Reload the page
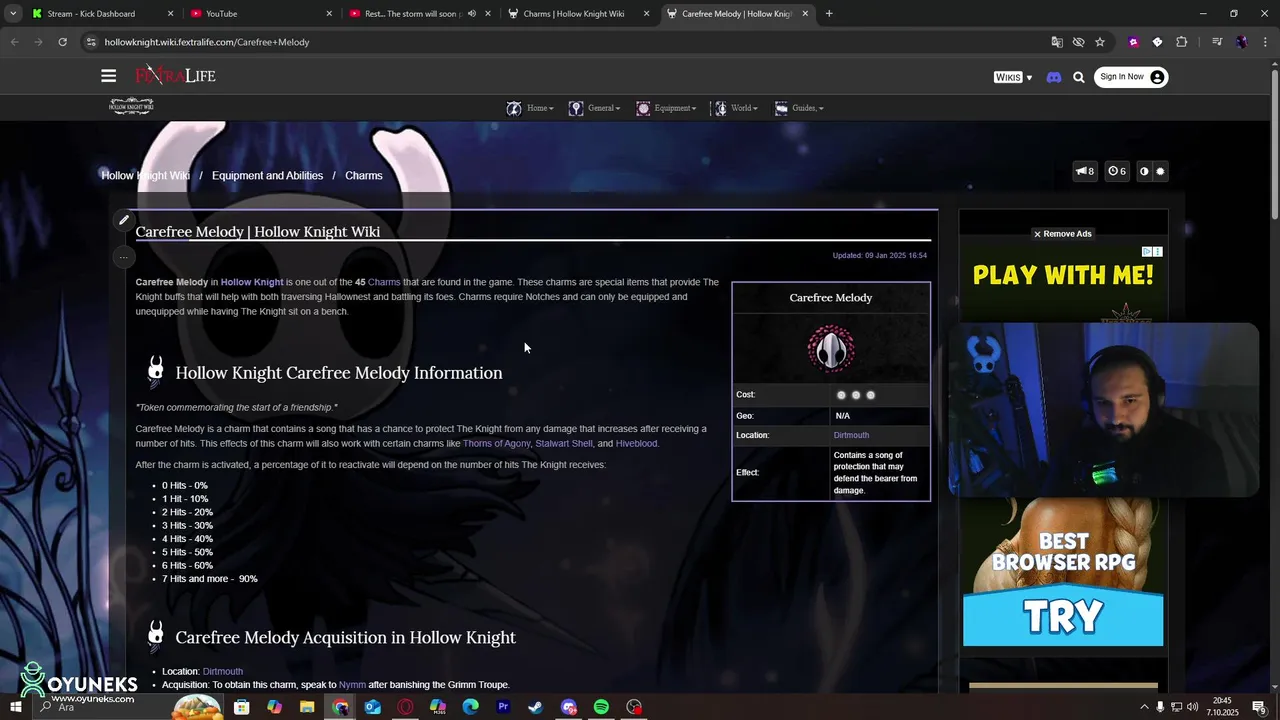This screenshot has height=720, width=1280. tap(62, 42)
